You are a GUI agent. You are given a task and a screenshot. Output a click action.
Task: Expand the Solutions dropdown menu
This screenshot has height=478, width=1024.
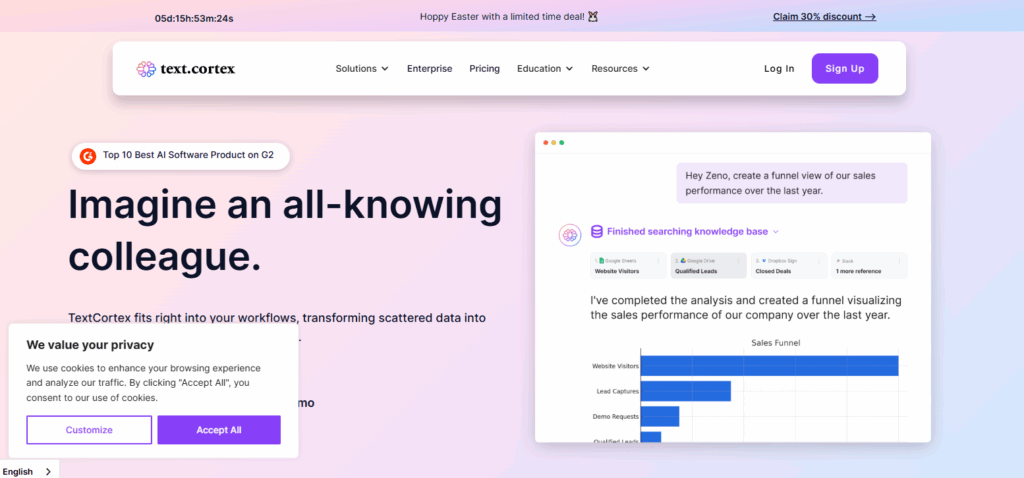point(362,69)
